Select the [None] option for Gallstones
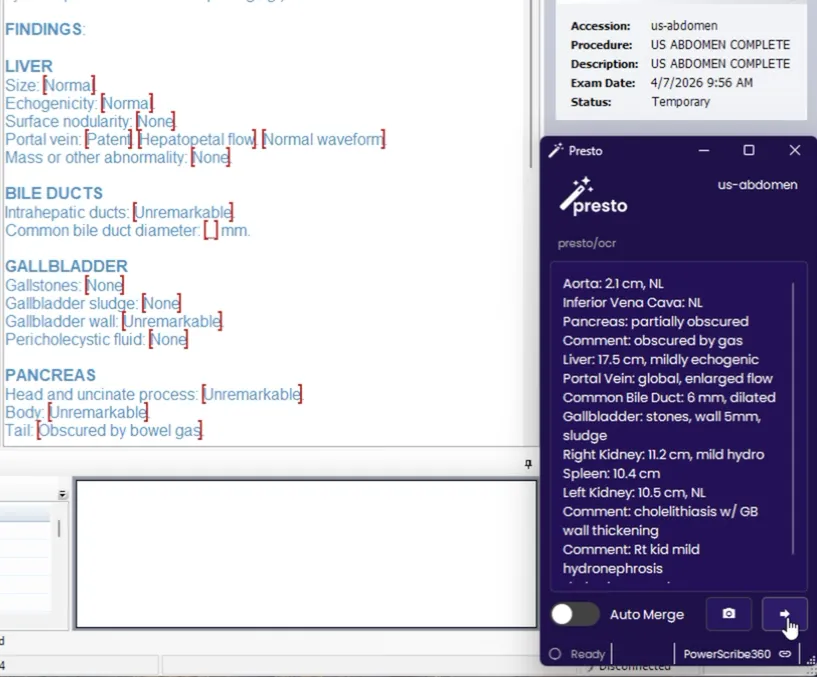 pos(105,284)
